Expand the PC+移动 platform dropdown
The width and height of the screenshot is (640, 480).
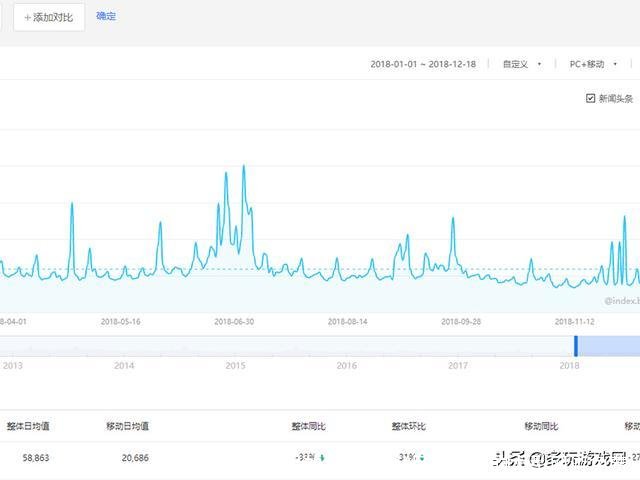593,64
